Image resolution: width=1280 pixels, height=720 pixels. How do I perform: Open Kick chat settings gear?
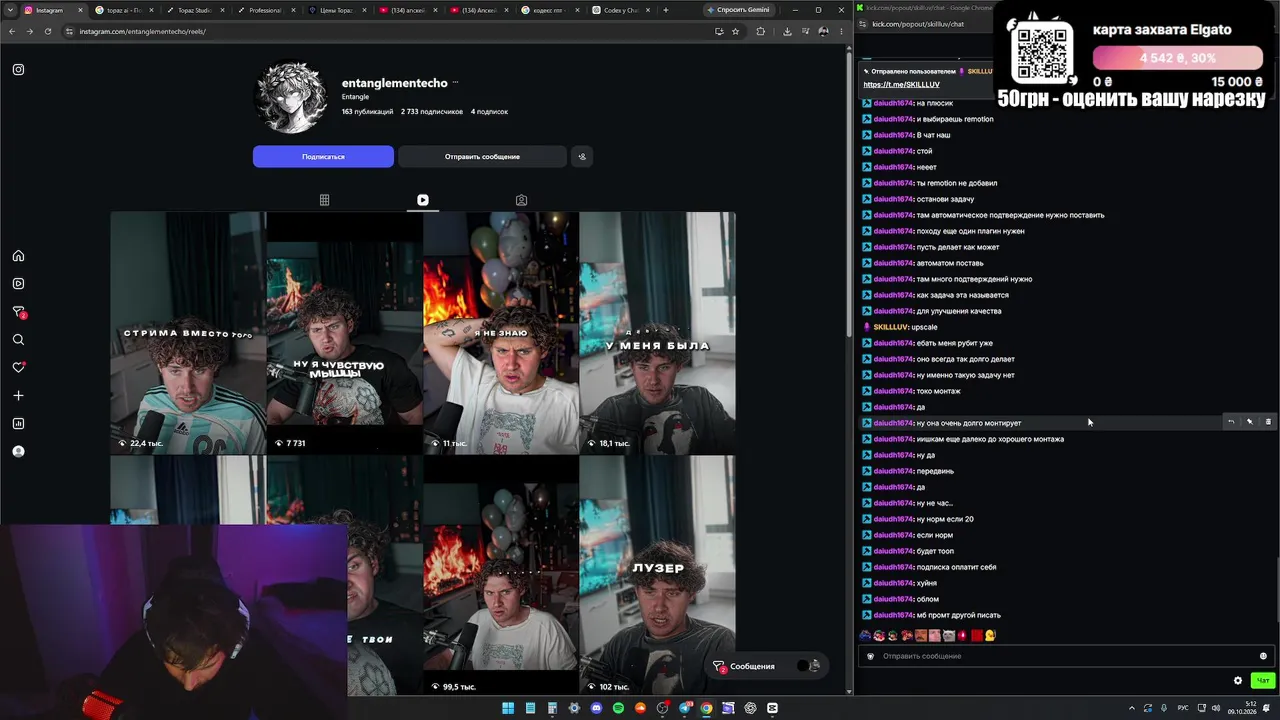click(x=1238, y=681)
